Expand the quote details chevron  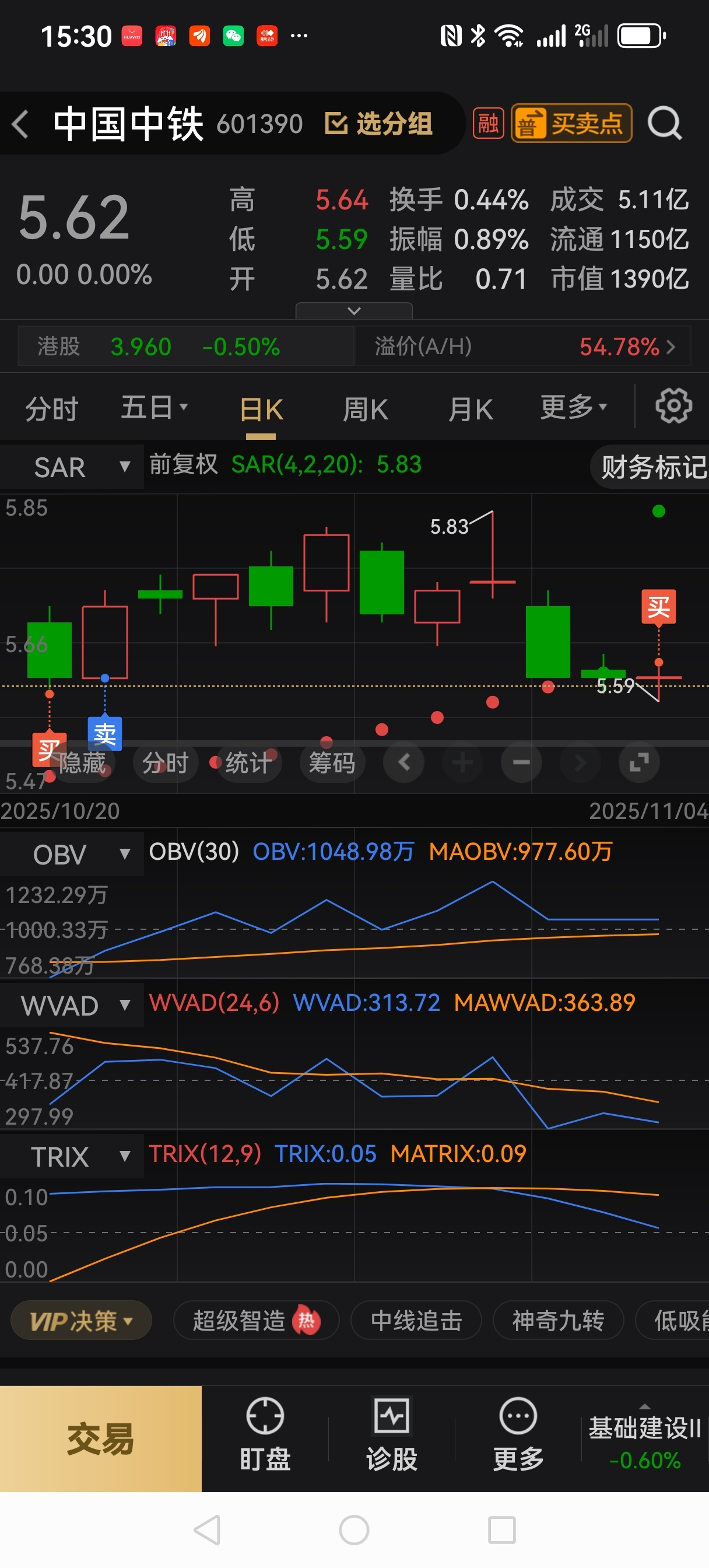[x=354, y=311]
